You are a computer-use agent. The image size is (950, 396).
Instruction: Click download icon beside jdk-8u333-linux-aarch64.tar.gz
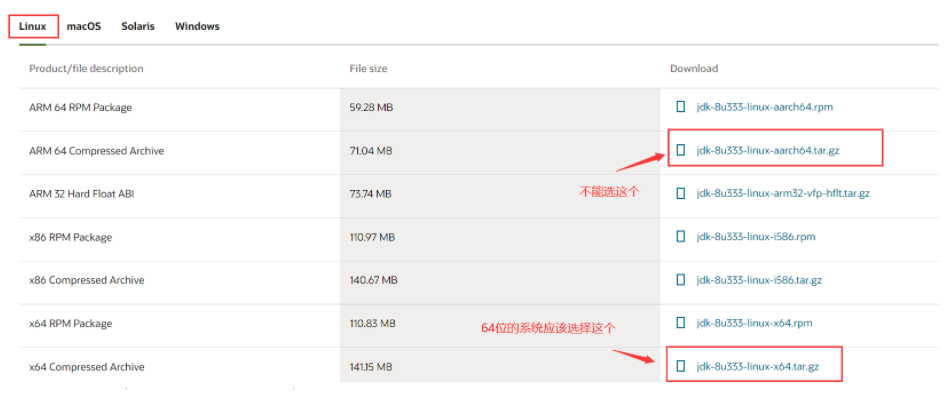(x=680, y=150)
